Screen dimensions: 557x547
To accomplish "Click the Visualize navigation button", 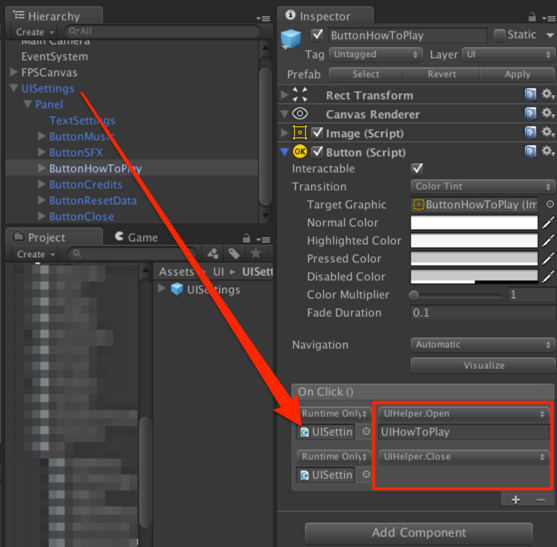I will pos(483,365).
